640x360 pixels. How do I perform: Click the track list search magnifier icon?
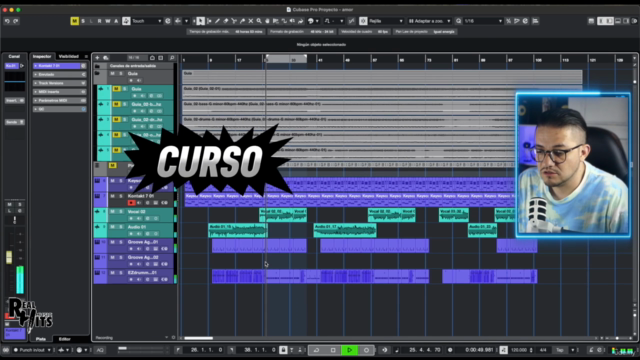coord(172,58)
